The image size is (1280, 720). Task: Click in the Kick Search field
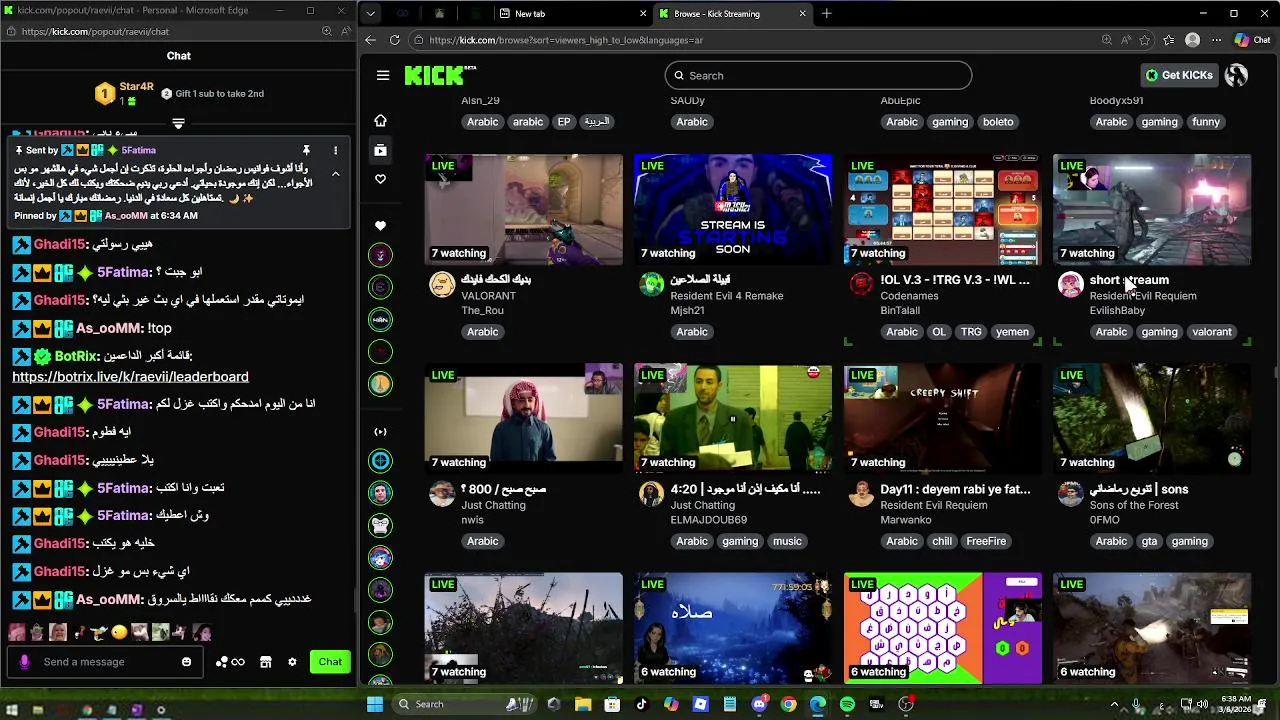pos(818,75)
